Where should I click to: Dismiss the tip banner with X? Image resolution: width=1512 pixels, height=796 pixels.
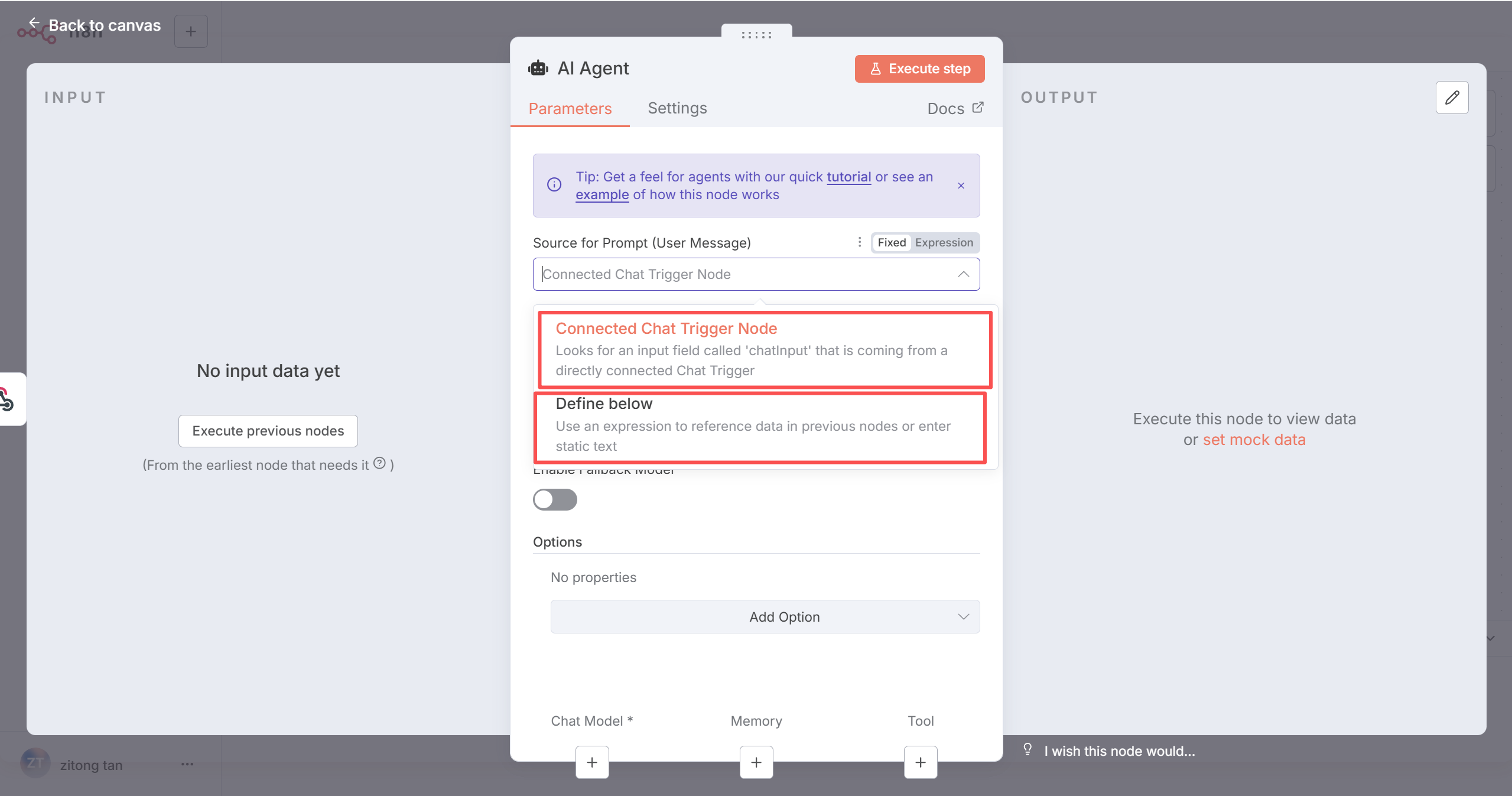[961, 186]
